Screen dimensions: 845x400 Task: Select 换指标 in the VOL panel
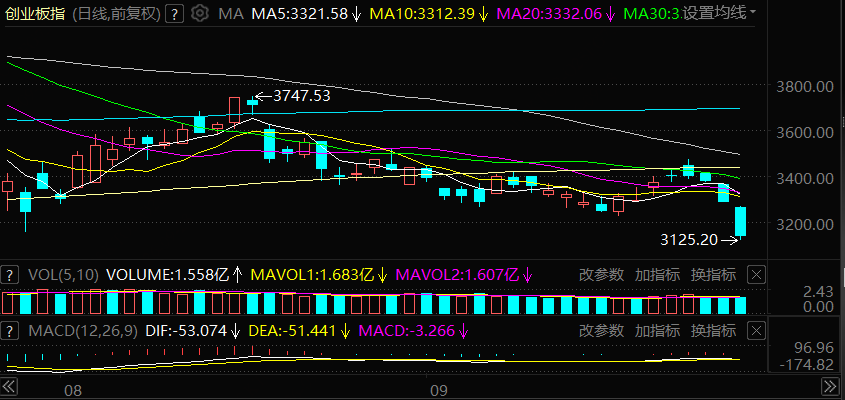(714, 275)
